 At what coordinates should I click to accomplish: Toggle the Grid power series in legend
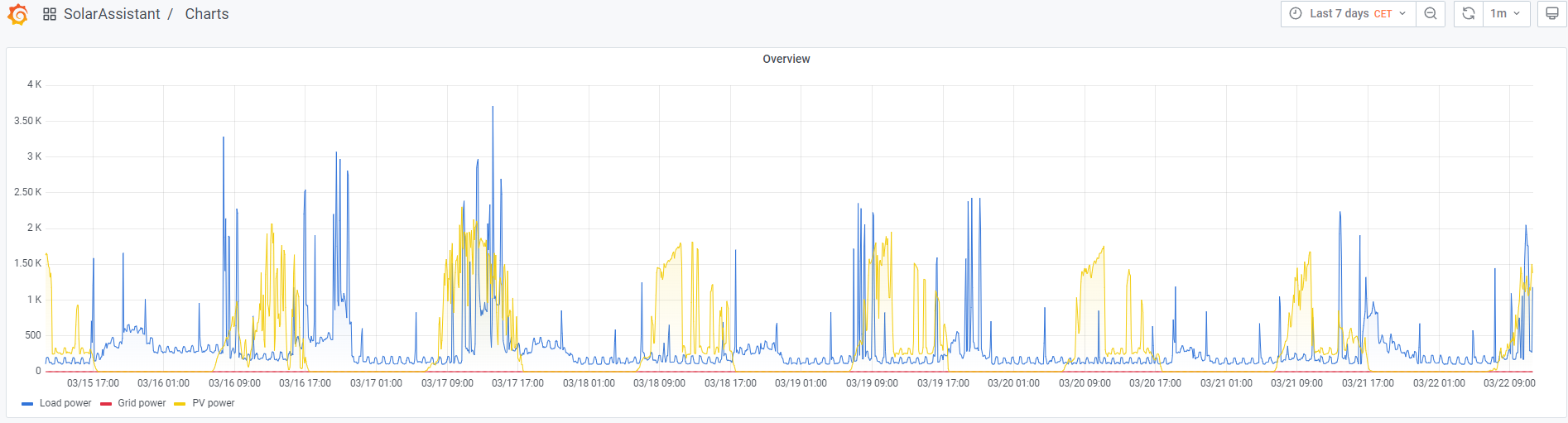click(x=142, y=403)
